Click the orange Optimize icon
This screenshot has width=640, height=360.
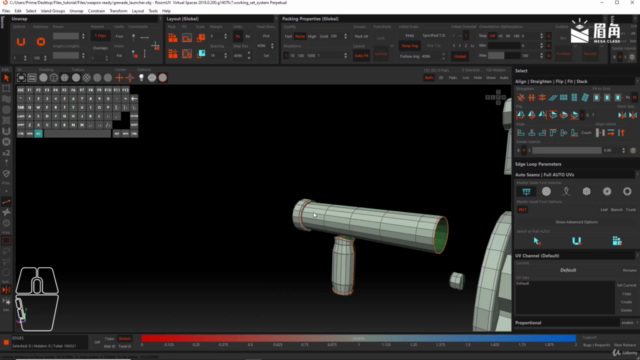[41, 42]
